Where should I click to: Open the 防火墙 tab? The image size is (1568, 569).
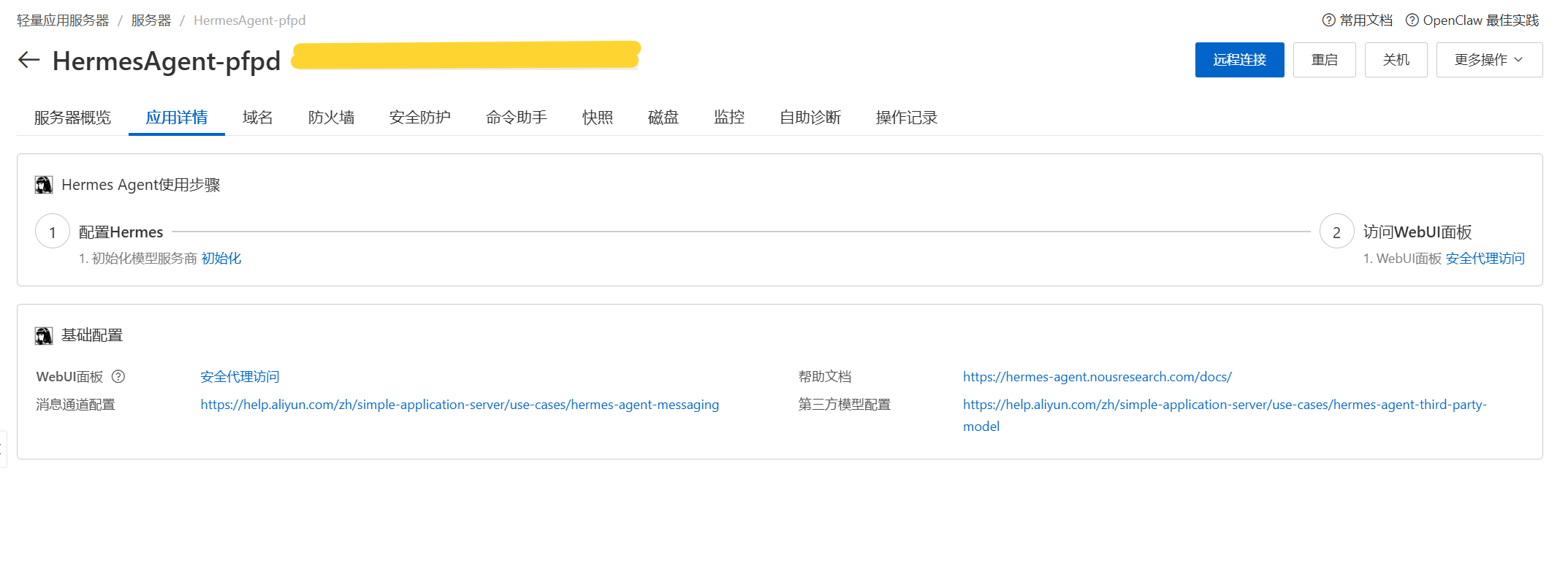pos(332,118)
